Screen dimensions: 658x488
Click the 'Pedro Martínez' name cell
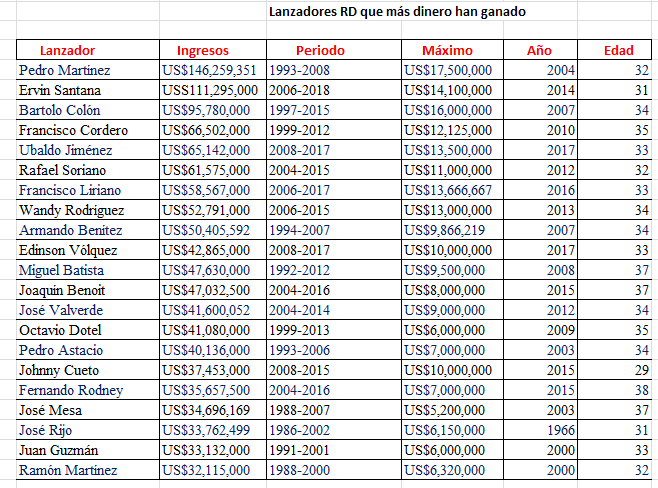point(65,70)
